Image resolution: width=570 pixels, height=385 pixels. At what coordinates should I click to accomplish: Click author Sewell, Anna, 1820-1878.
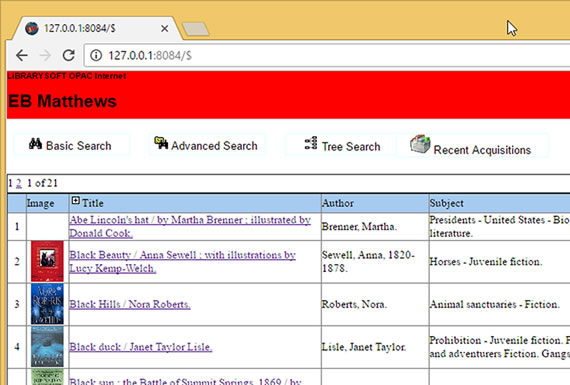[x=368, y=262]
